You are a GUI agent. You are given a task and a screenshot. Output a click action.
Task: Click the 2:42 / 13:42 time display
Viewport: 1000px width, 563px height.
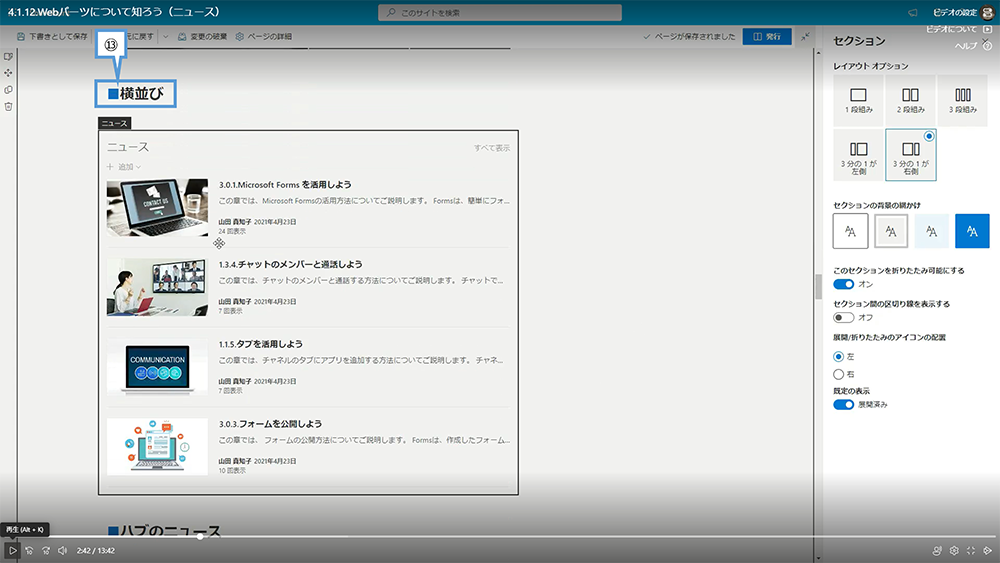click(96, 550)
